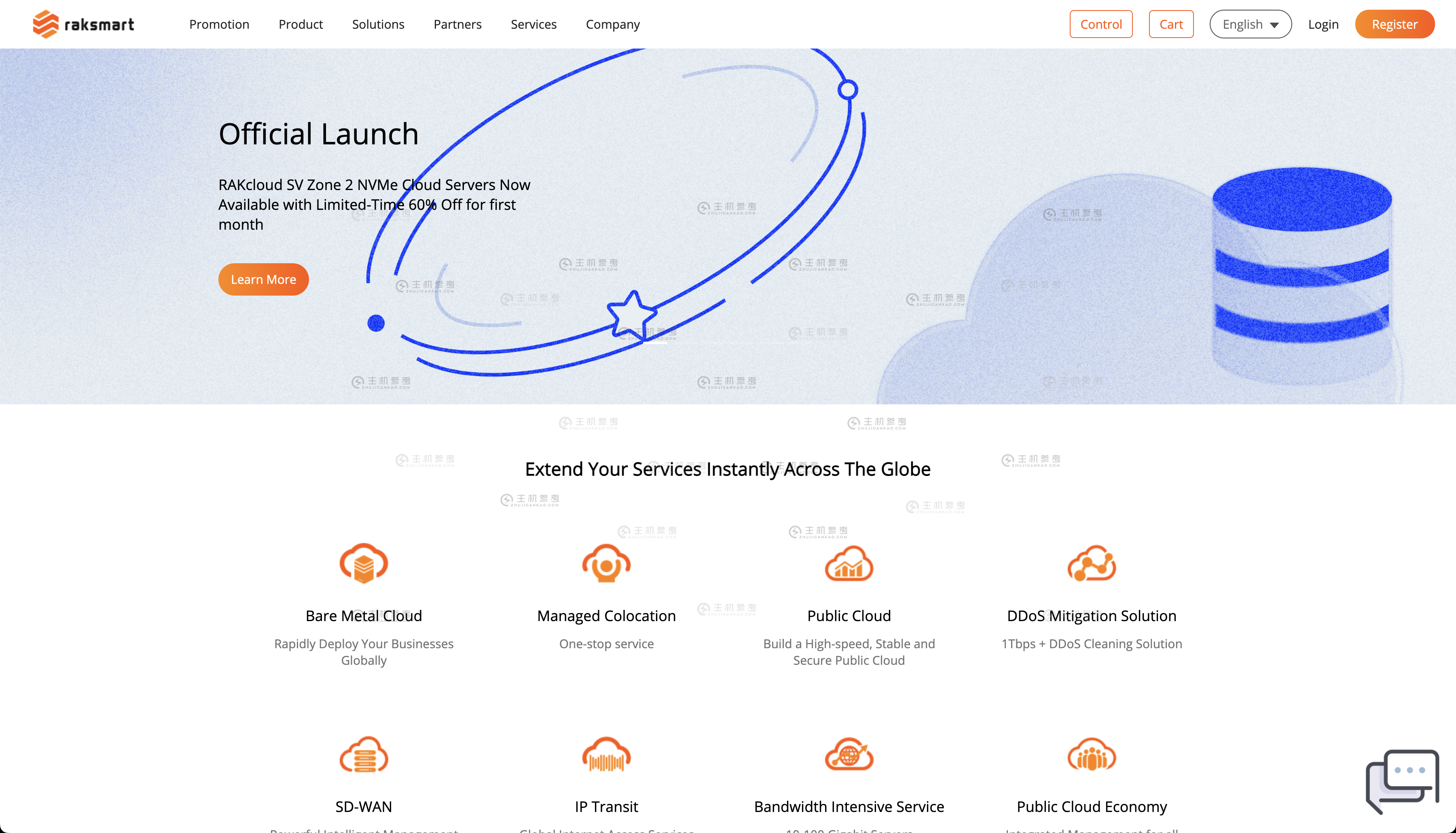Click the Public Cloud chart icon
Viewport: 1456px width, 833px height.
pos(849,564)
